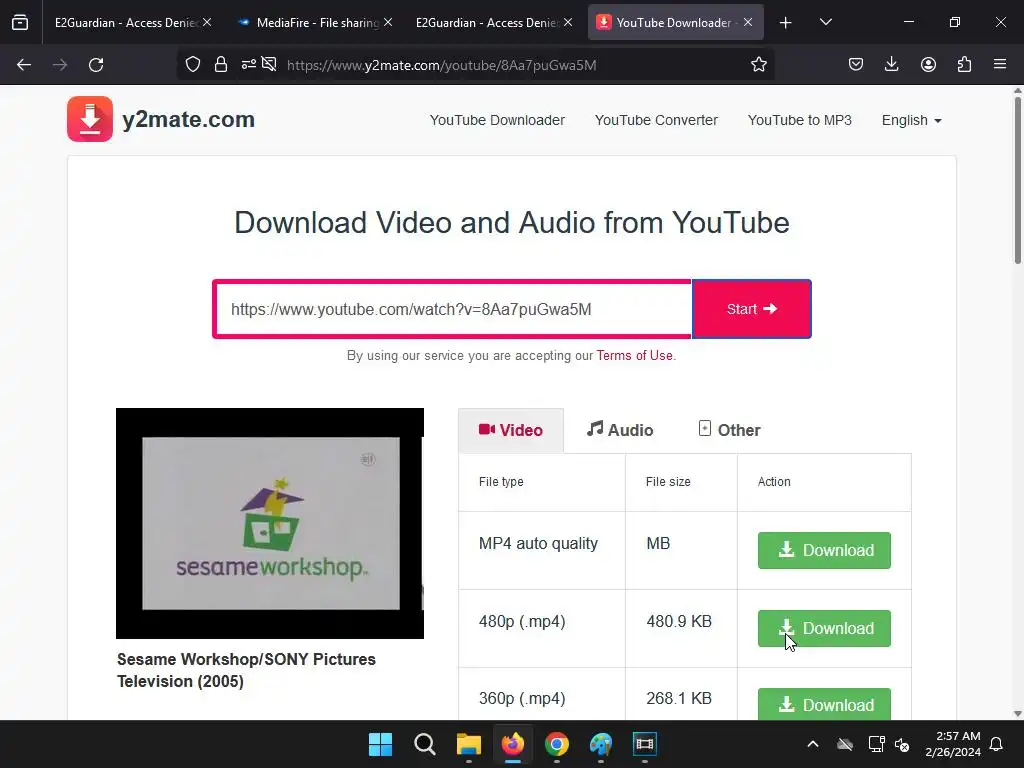Image resolution: width=1024 pixels, height=768 pixels.
Task: Open the Firefox account icon
Action: (928, 65)
